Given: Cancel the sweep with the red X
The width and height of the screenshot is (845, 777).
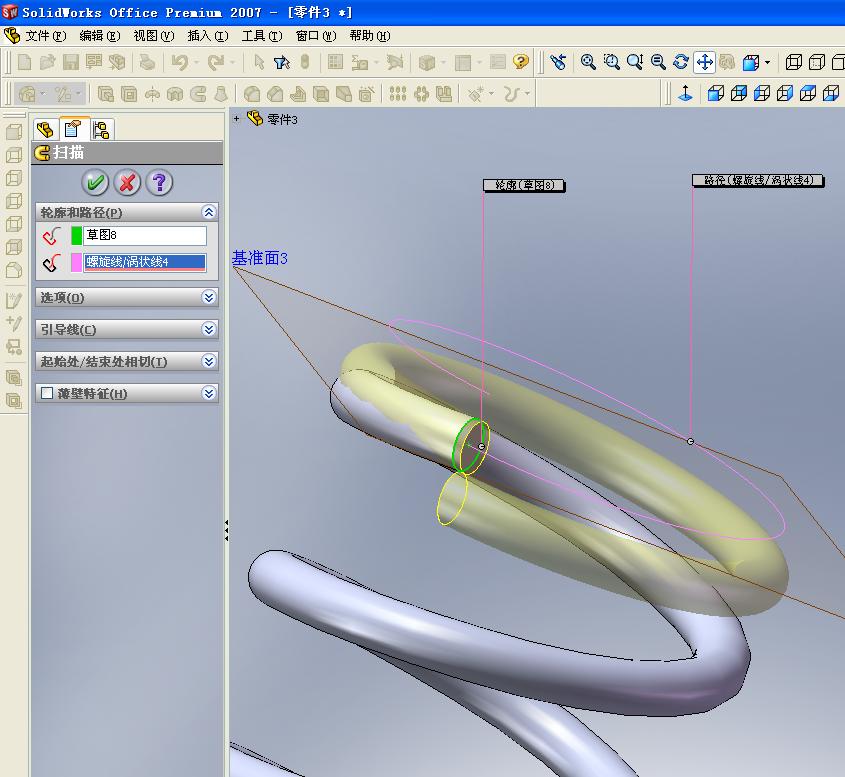Looking at the screenshot, I should tap(127, 183).
